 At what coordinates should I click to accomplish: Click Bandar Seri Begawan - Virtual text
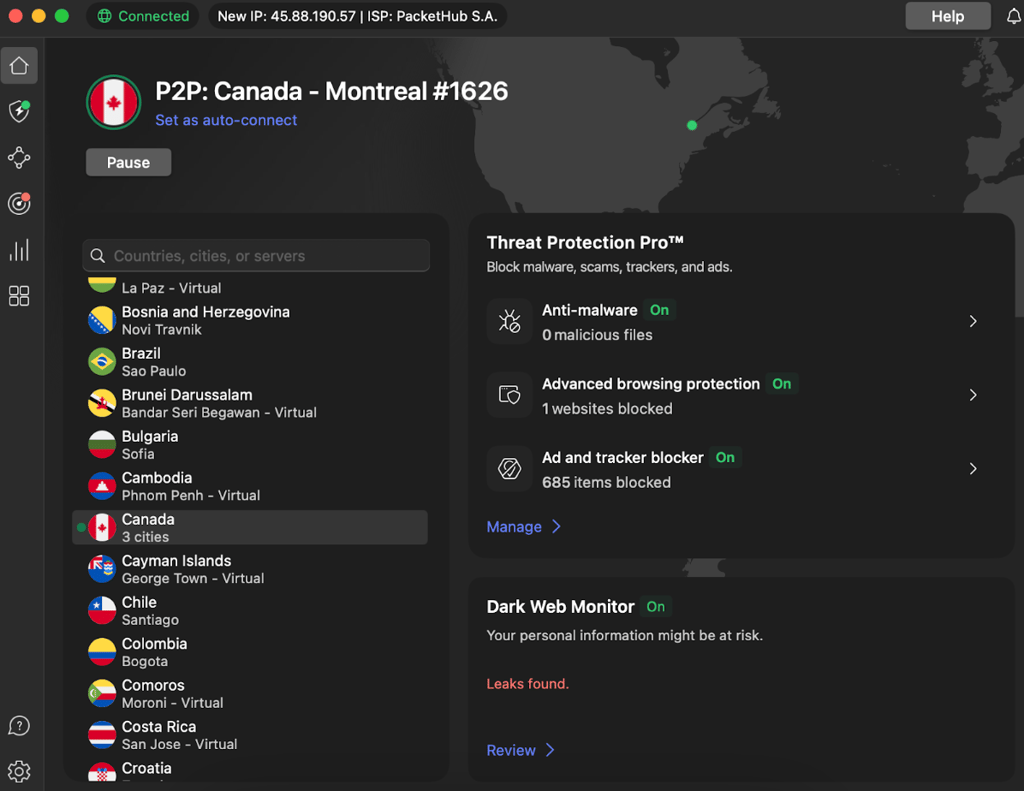[x=219, y=412]
